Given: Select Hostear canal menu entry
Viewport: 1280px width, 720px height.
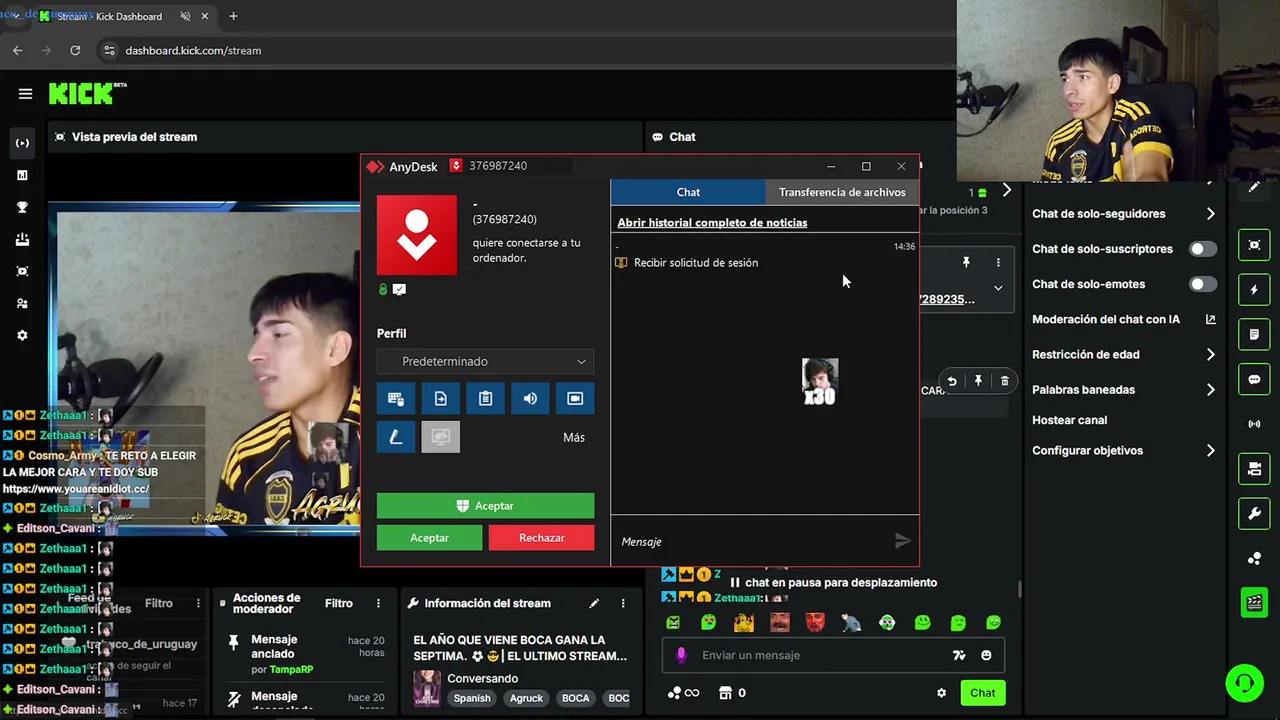Looking at the screenshot, I should pyautogui.click(x=1069, y=420).
